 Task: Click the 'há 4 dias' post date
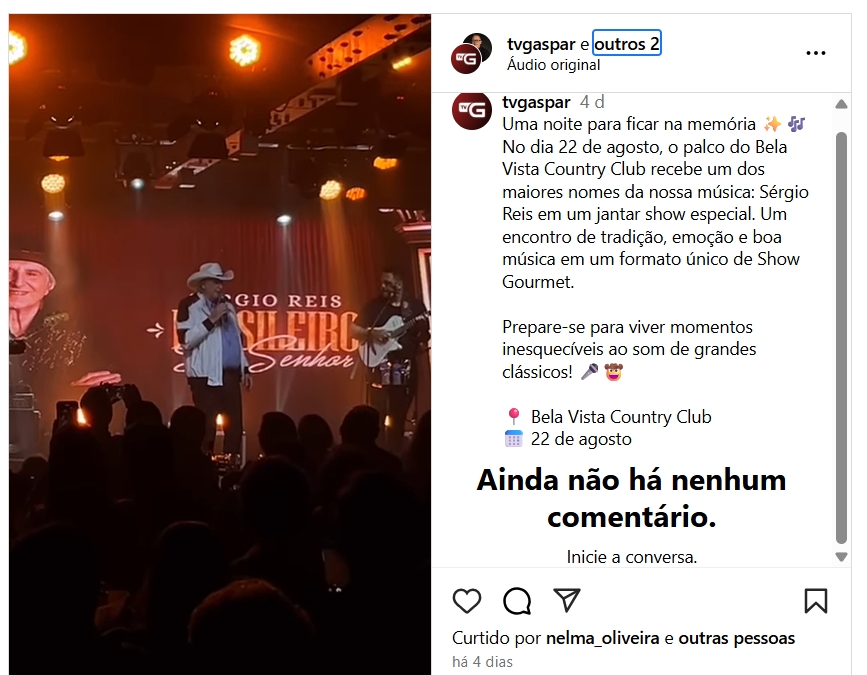point(482,662)
